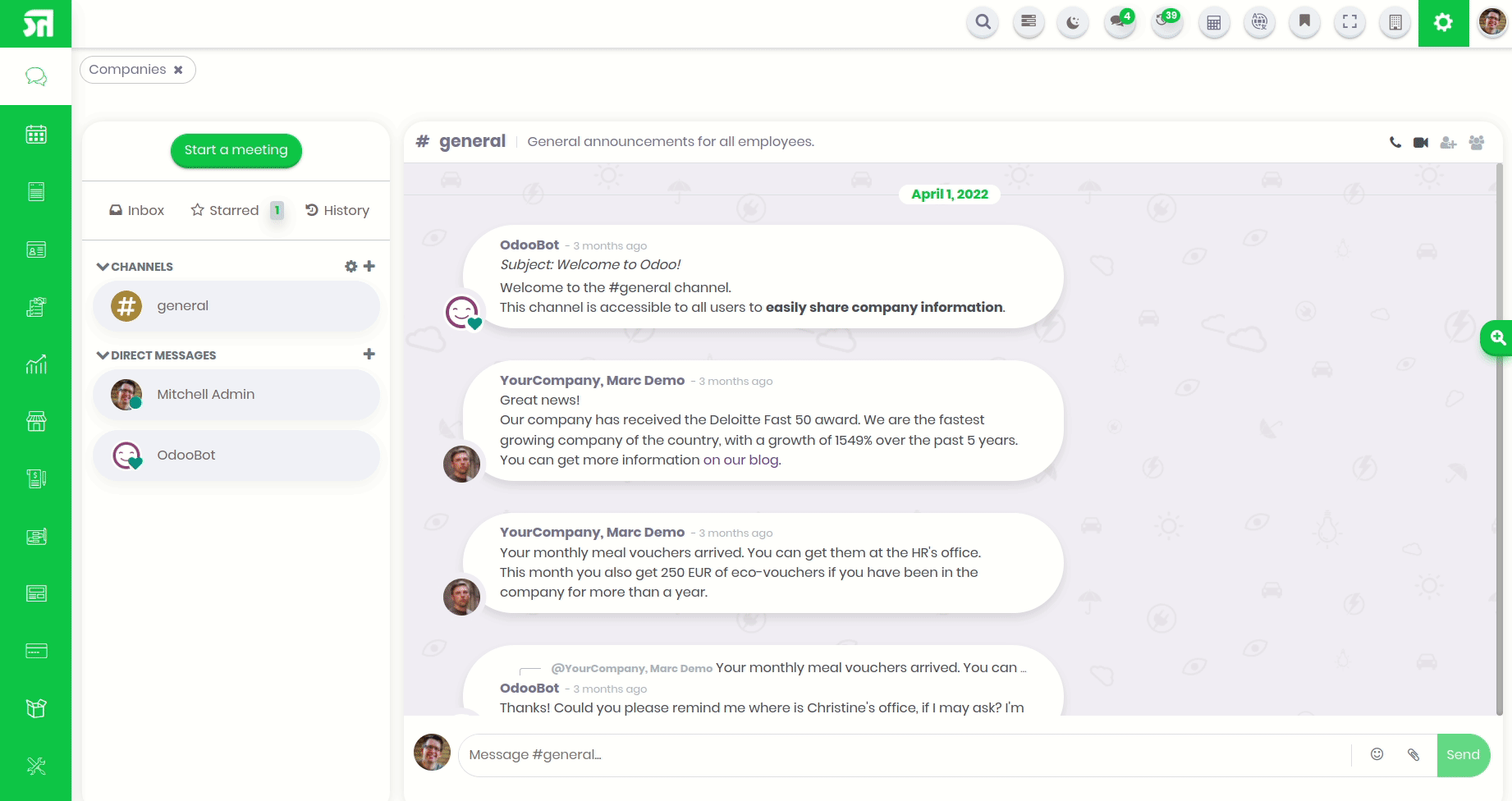Click the 'April 1, 2022' date separator
The height and width of the screenshot is (801, 1512).
click(950, 194)
